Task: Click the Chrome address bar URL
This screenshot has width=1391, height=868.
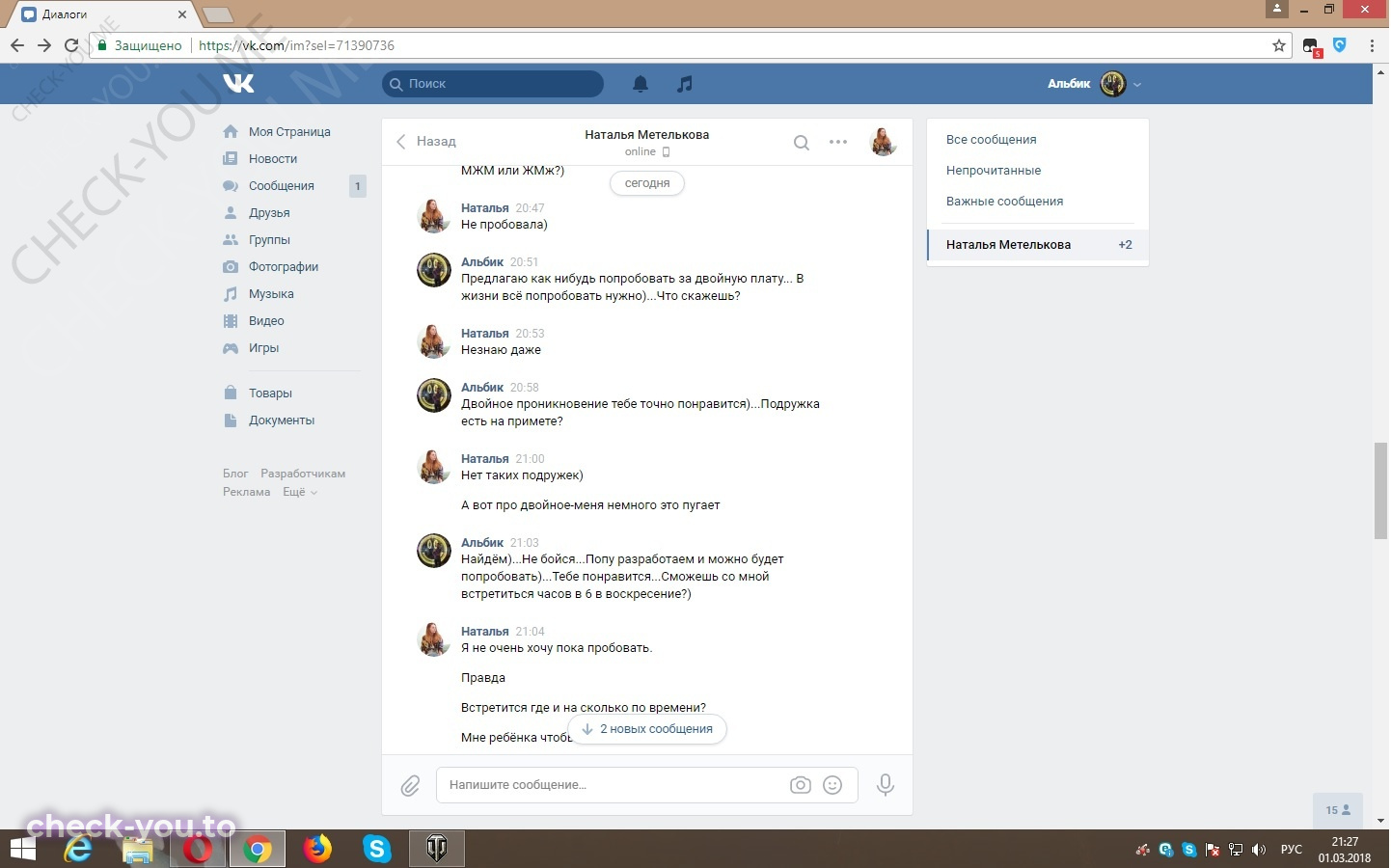Action: click(x=296, y=45)
